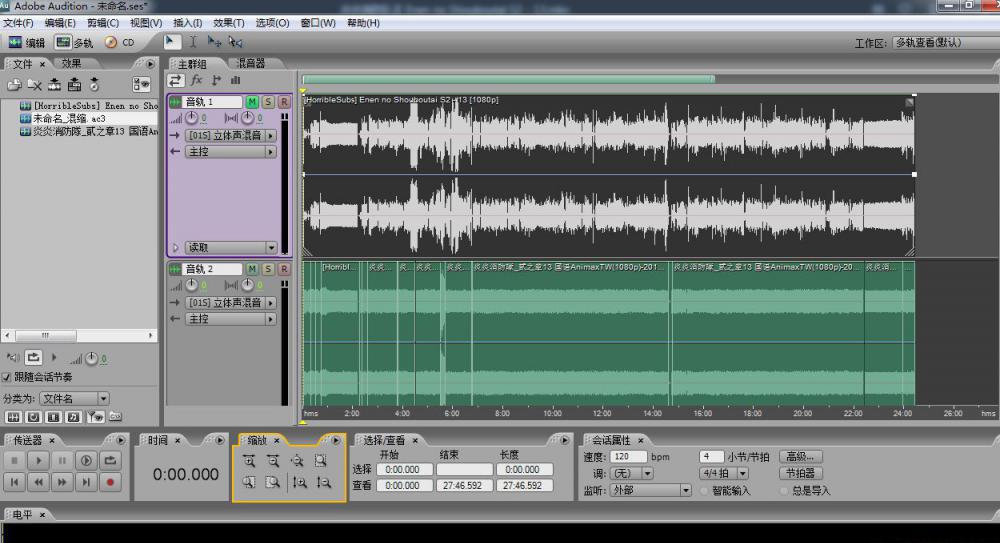1000x543 pixels.
Task: Switch to the 编辑 edit view
Action: click(27, 43)
